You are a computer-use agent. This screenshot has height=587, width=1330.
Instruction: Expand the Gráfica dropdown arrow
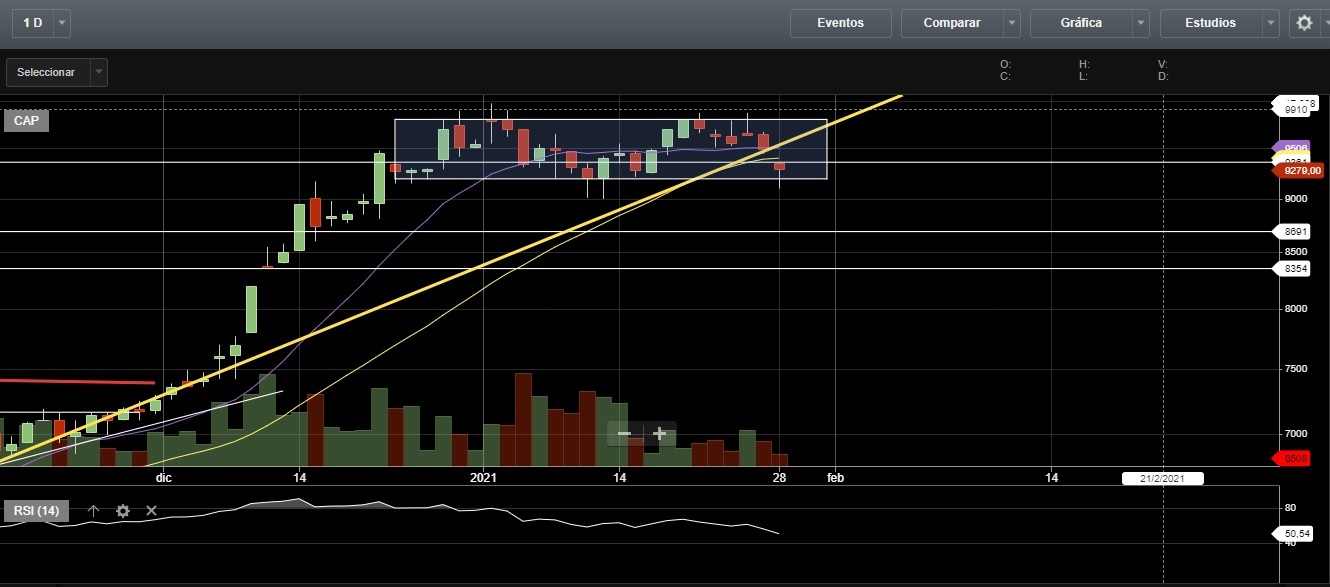click(x=1141, y=23)
